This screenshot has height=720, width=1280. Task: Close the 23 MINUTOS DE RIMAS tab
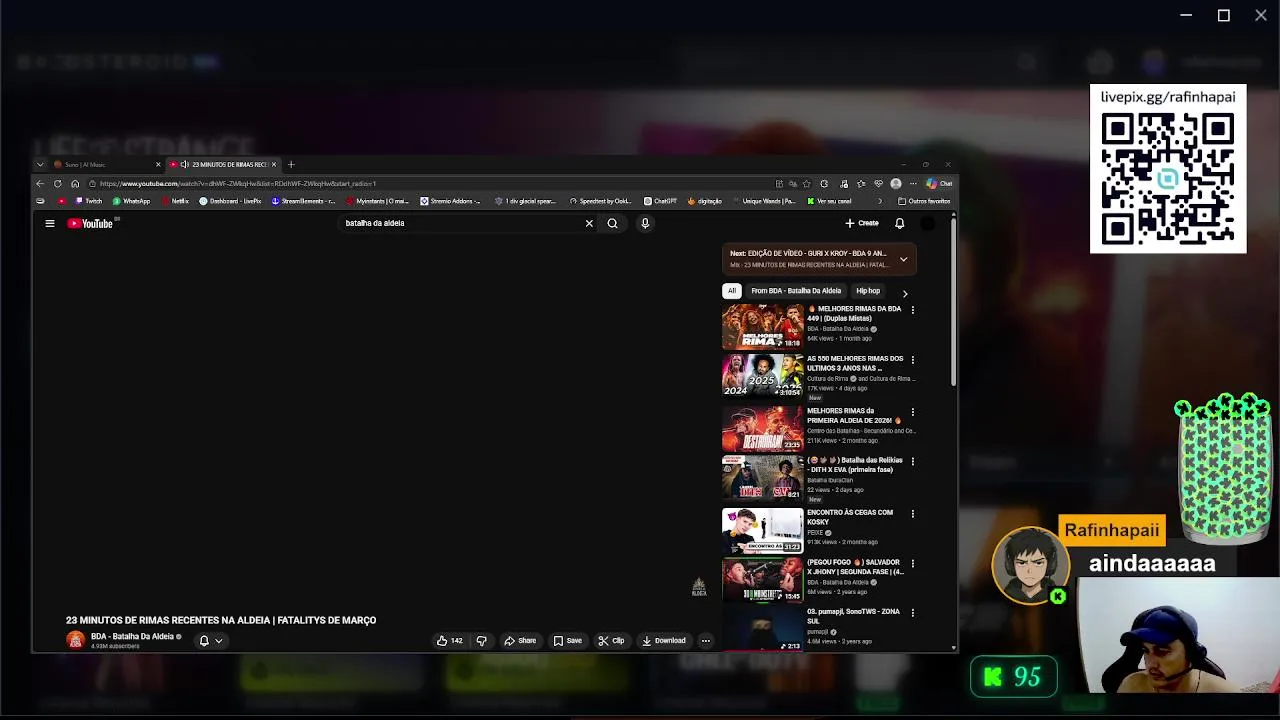pos(274,164)
